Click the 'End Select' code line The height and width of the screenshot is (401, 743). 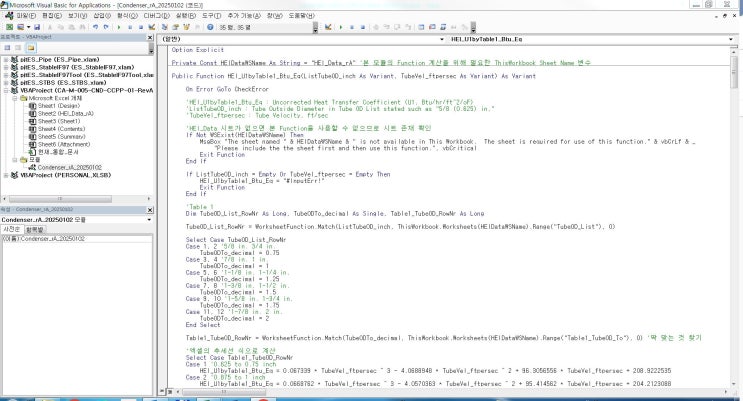click(x=203, y=325)
